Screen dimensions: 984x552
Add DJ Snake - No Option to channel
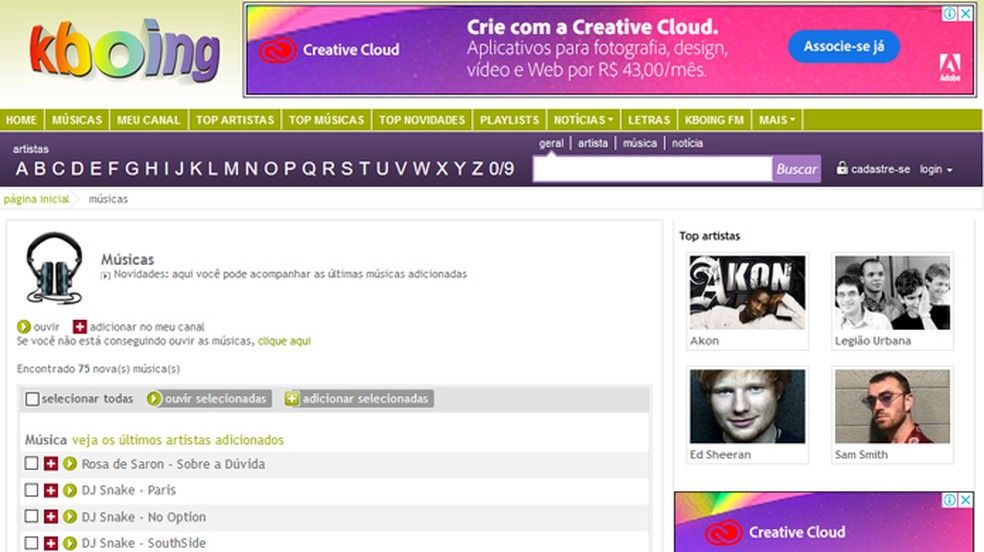pos(51,516)
